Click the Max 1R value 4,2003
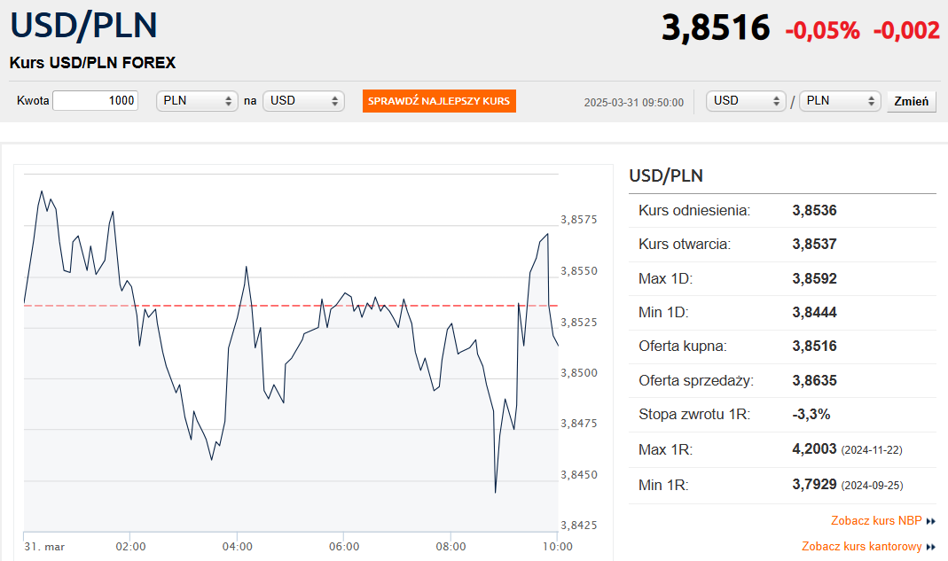The image size is (948, 561). click(814, 449)
